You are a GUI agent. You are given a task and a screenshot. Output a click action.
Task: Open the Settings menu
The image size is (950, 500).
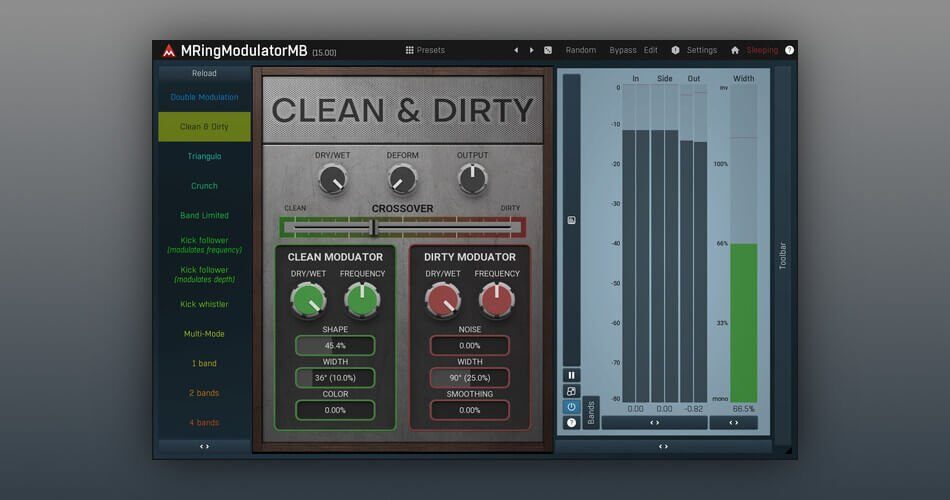tap(701, 50)
